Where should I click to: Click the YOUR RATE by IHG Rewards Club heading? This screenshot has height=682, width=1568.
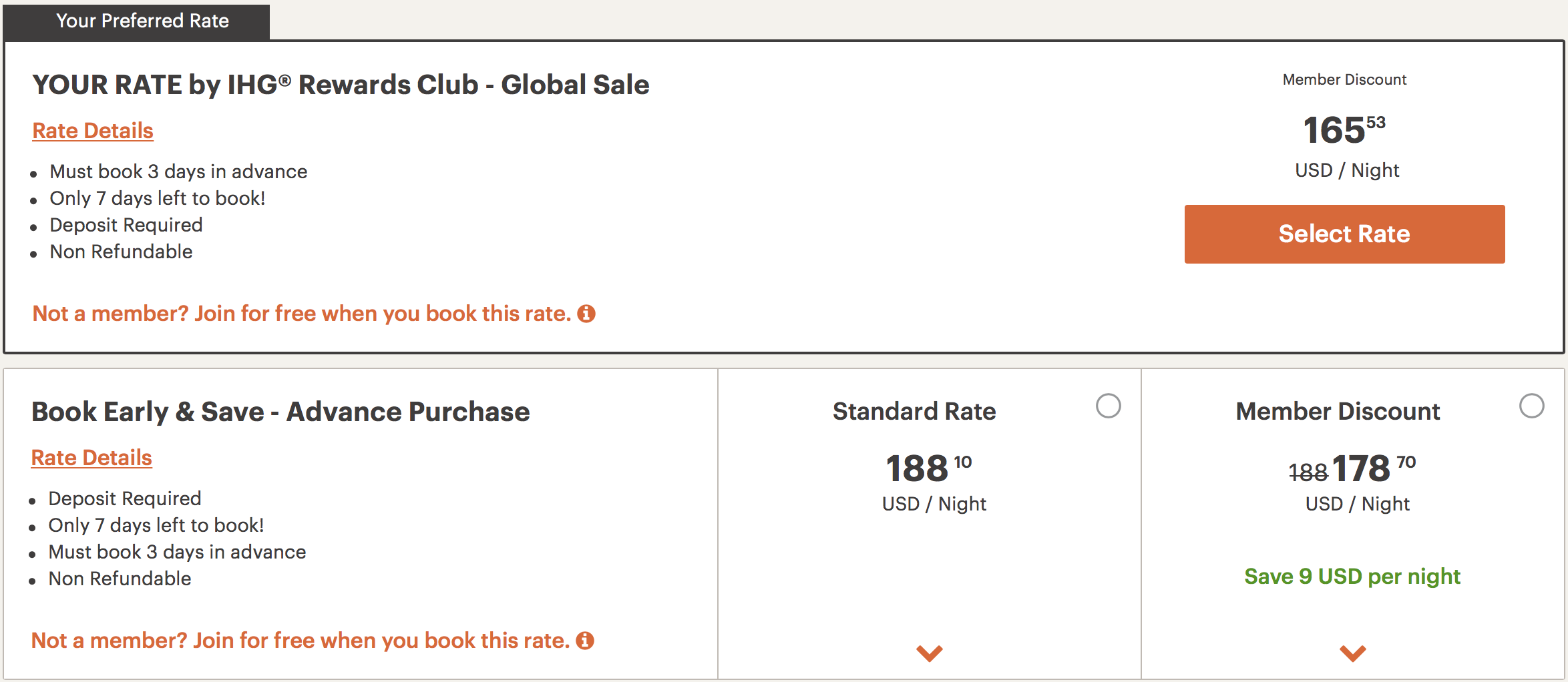341,85
